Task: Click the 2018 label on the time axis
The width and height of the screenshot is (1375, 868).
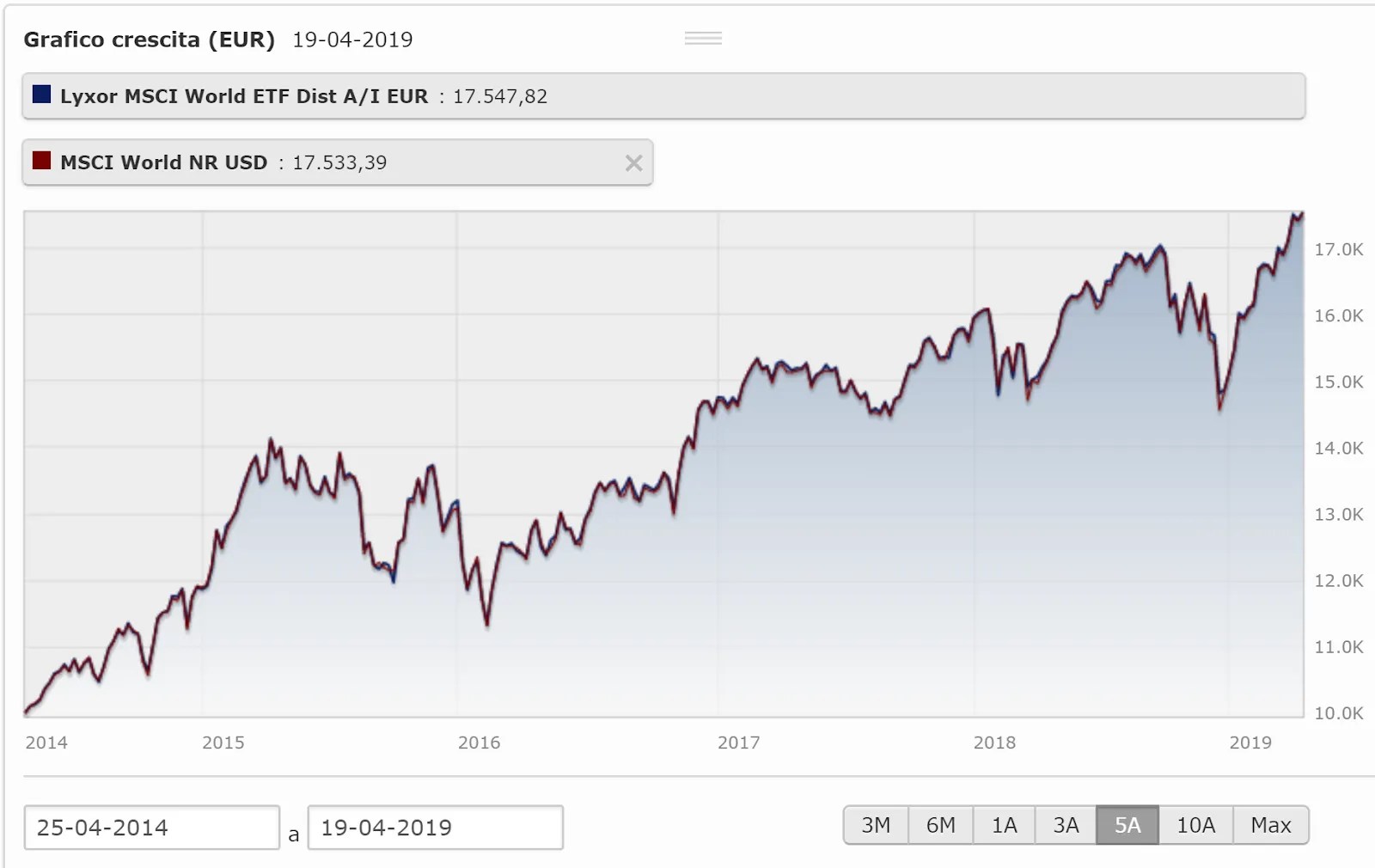Action: (x=994, y=743)
